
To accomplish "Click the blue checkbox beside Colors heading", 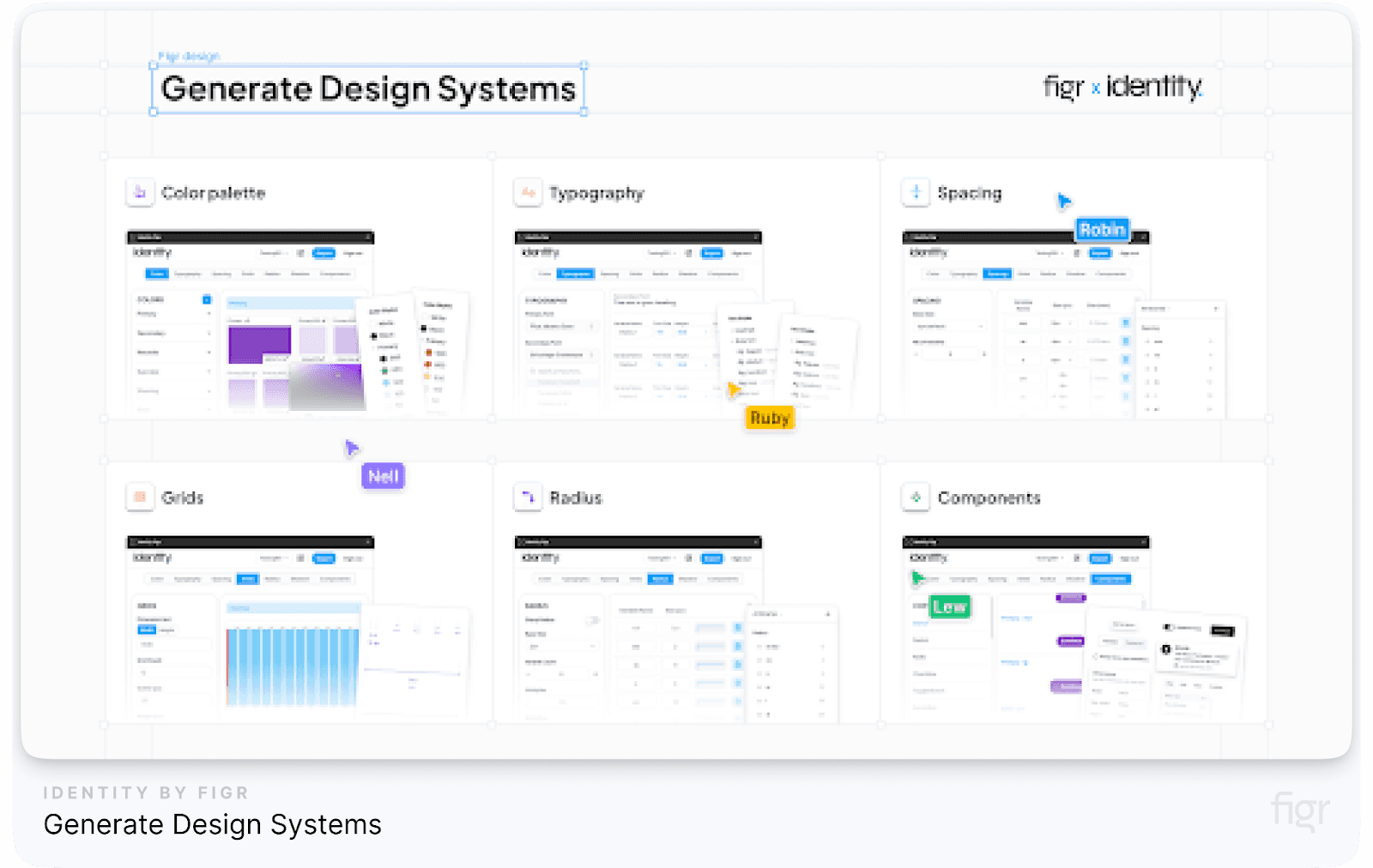I will pos(206,301).
